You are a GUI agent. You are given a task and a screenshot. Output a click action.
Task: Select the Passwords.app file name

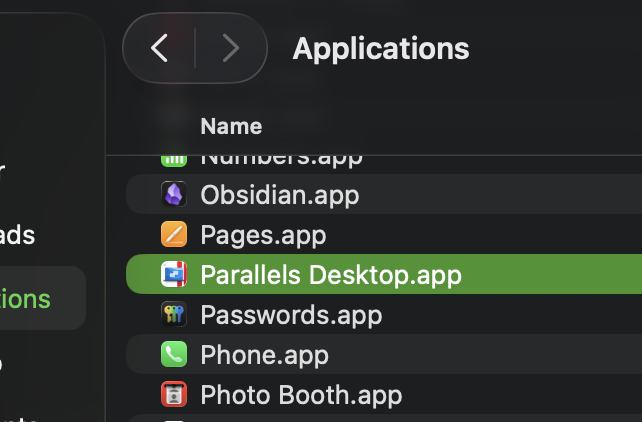[x=291, y=314]
